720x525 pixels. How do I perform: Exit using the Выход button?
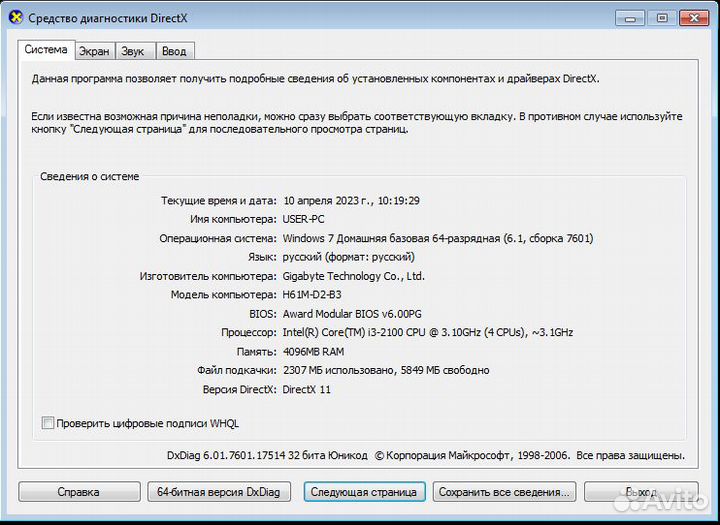641,492
